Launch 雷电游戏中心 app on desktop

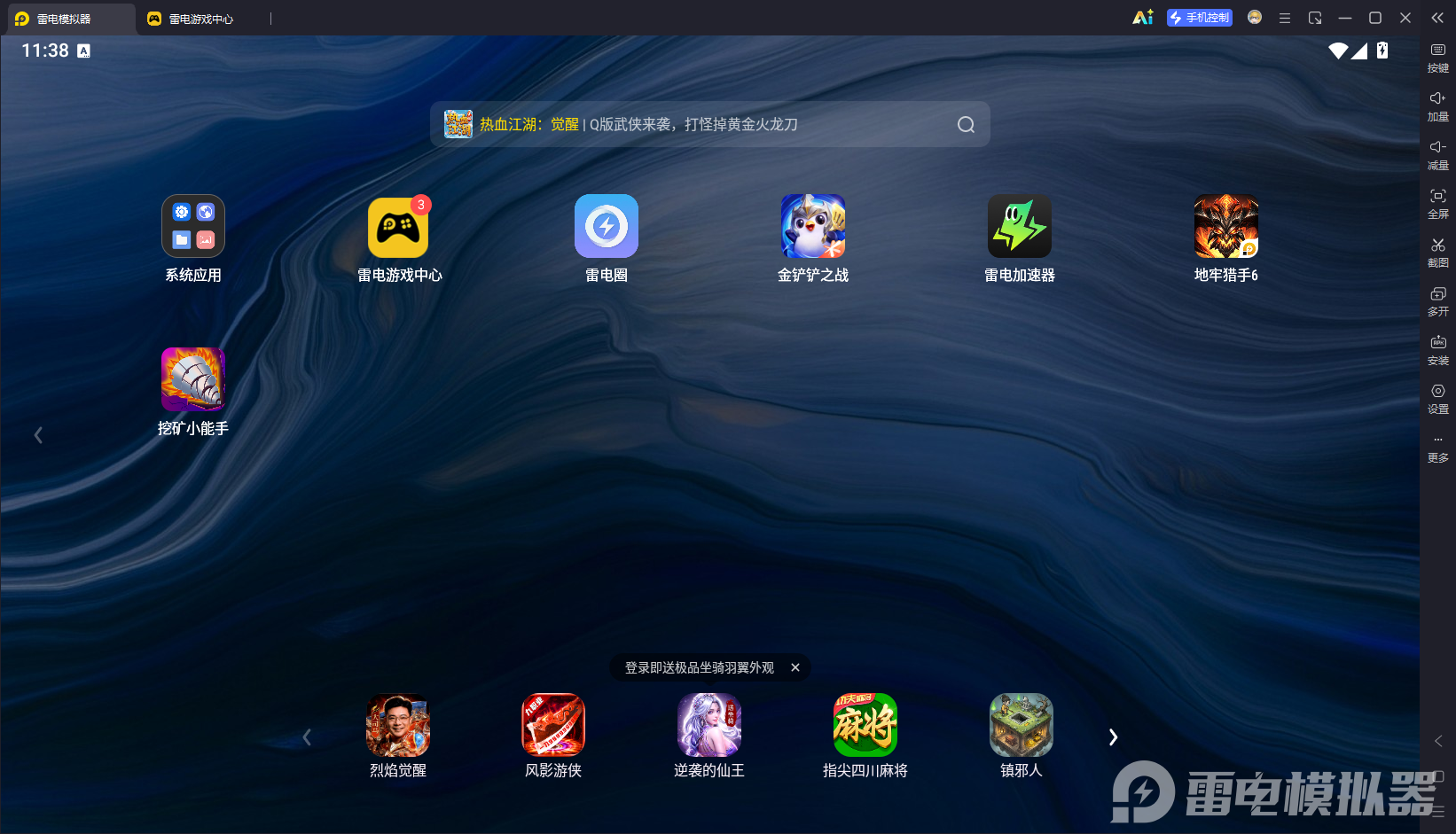399,226
